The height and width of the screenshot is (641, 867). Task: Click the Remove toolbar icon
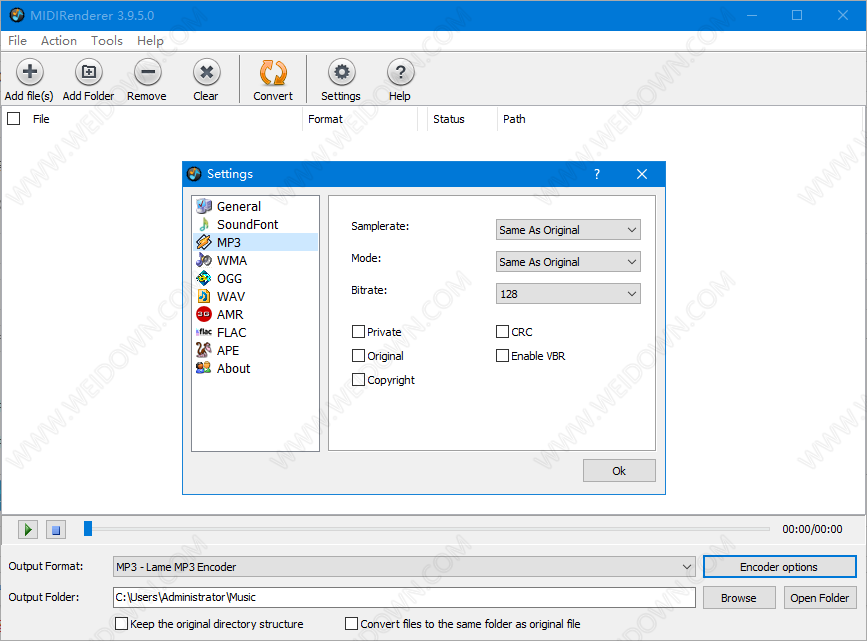click(148, 72)
